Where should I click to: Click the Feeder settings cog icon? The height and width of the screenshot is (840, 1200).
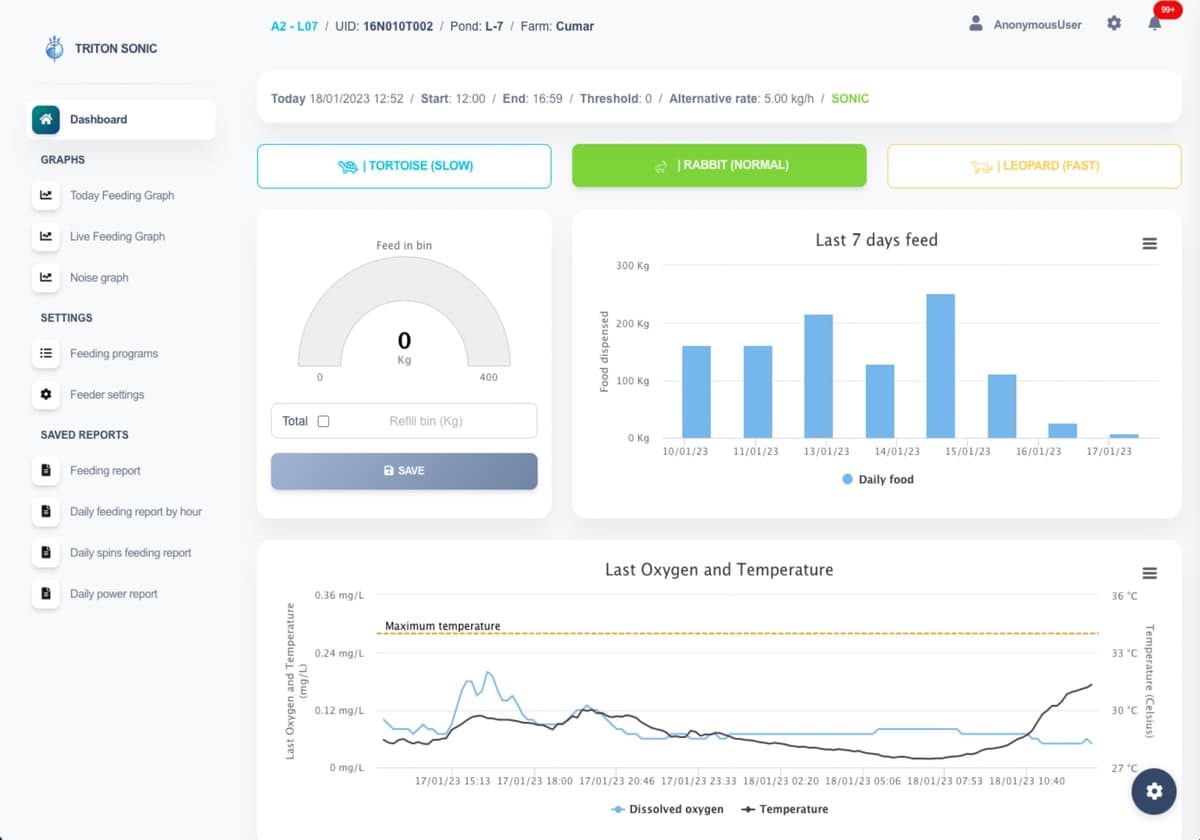46,394
